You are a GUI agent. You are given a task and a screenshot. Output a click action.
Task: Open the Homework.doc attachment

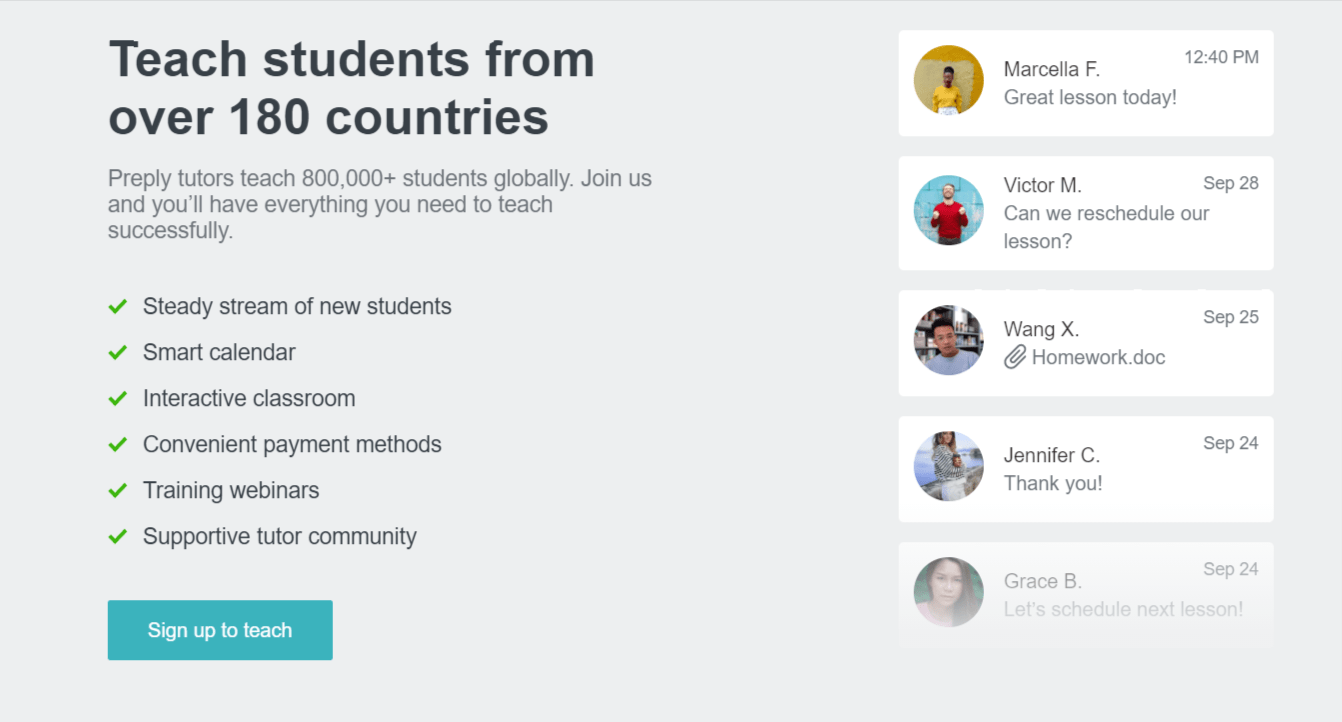[1098, 357]
